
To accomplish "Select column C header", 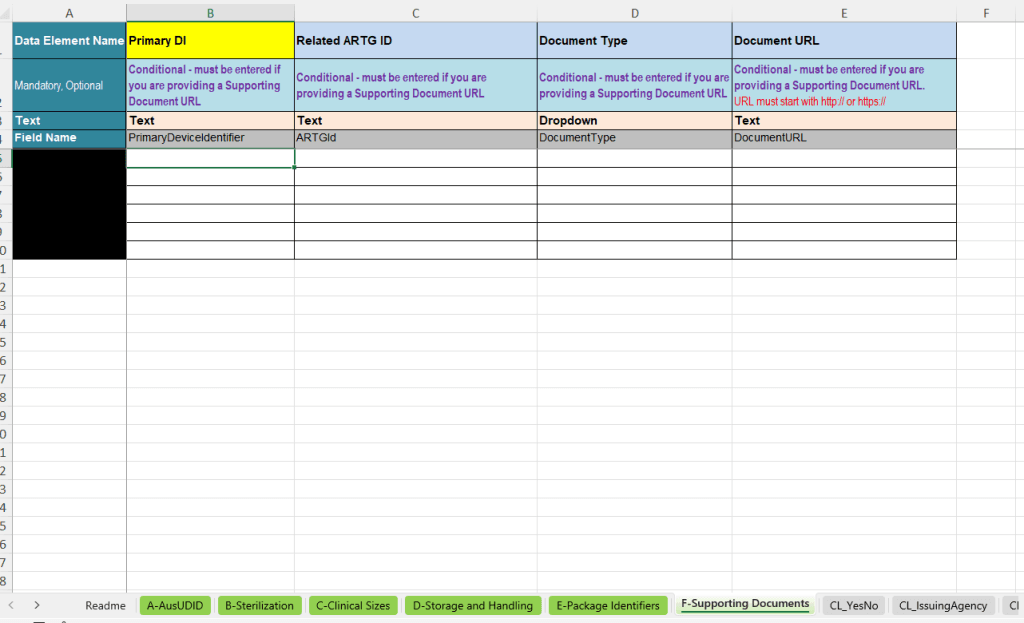I will click(x=415, y=13).
